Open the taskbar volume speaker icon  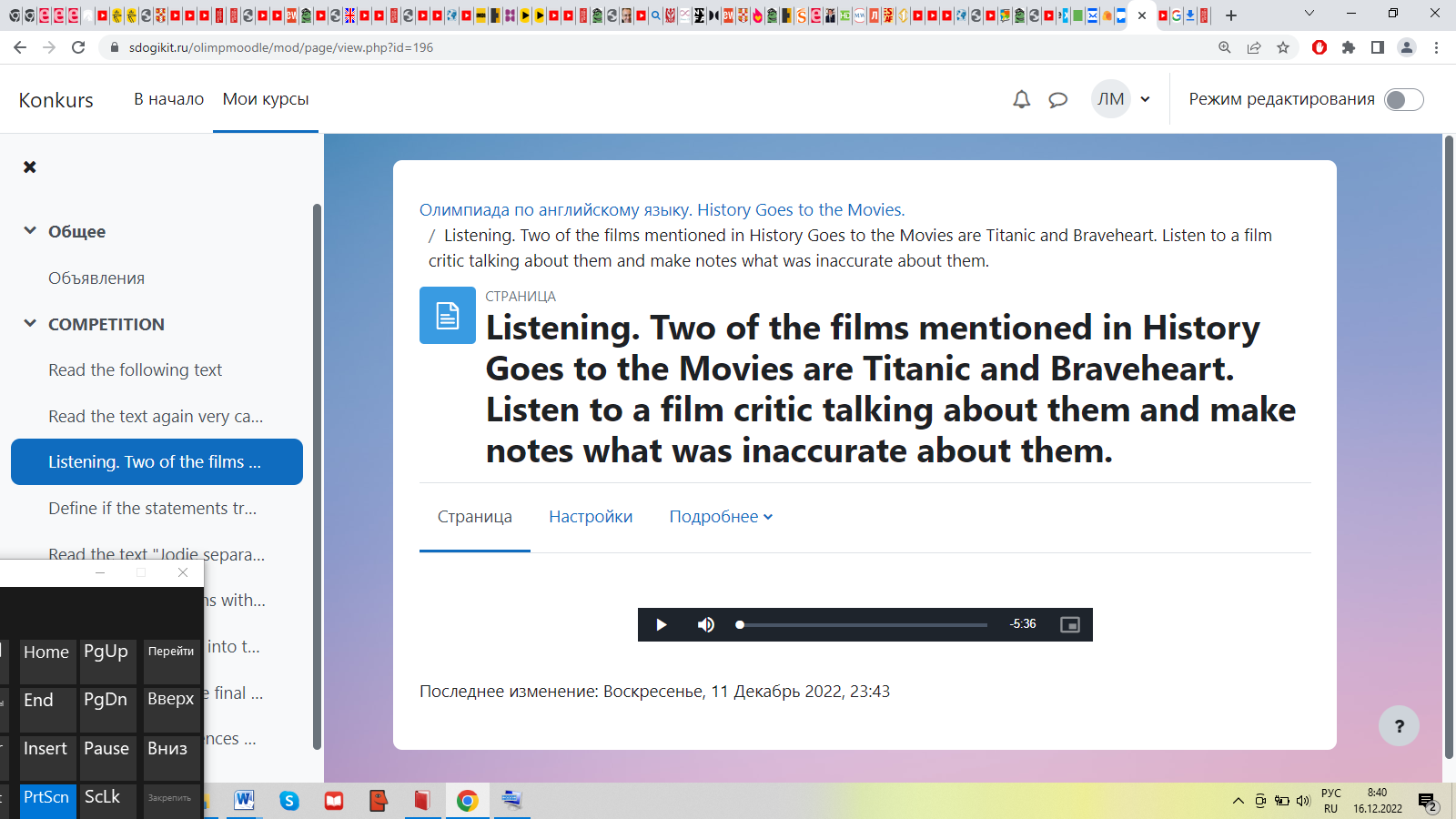pyautogui.click(x=1302, y=801)
